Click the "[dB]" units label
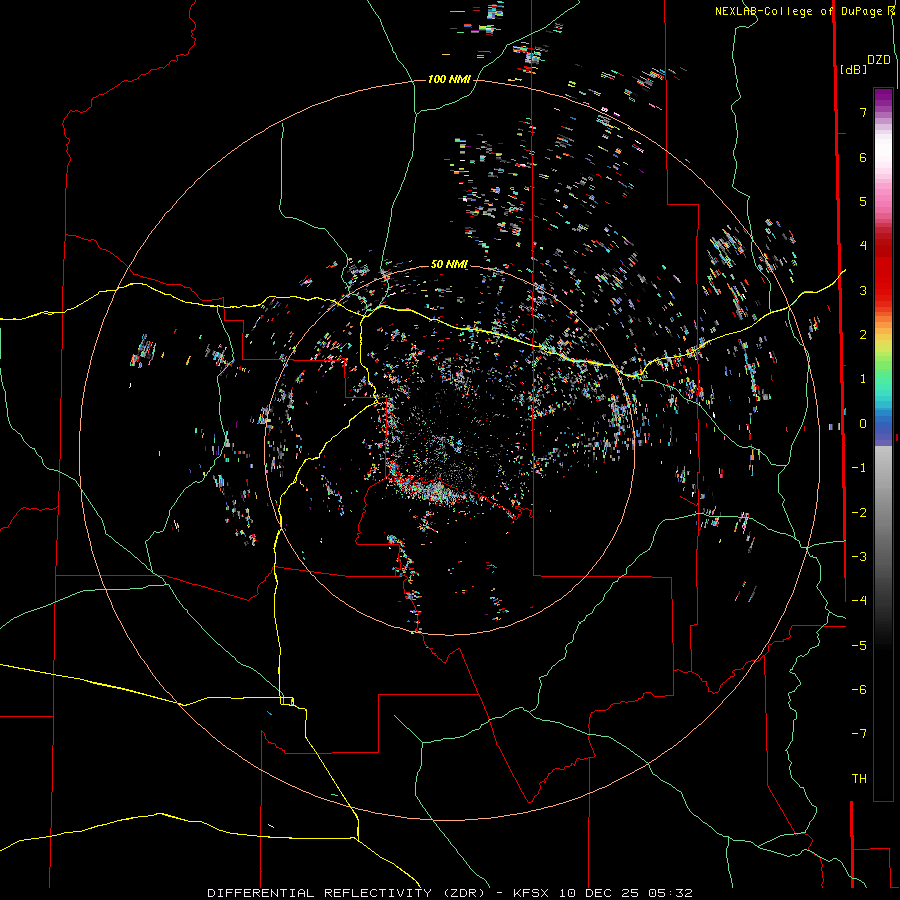 coord(853,69)
